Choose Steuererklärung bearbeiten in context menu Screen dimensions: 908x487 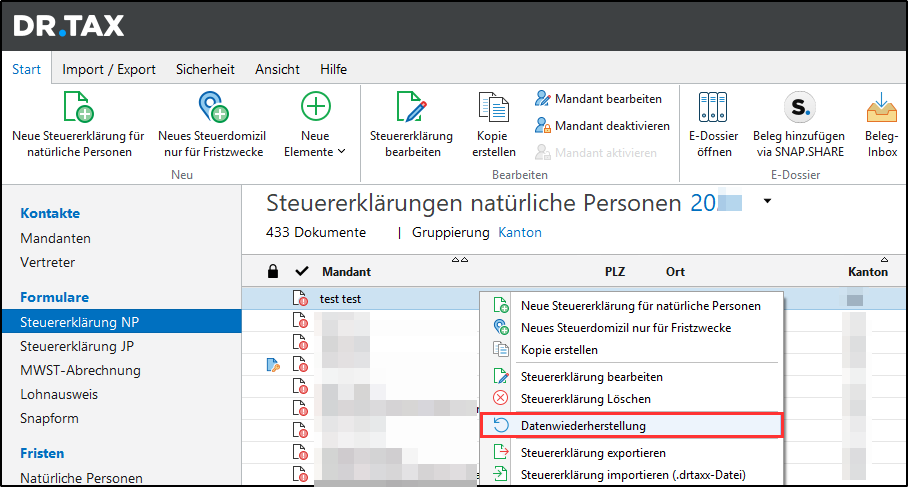click(632, 377)
